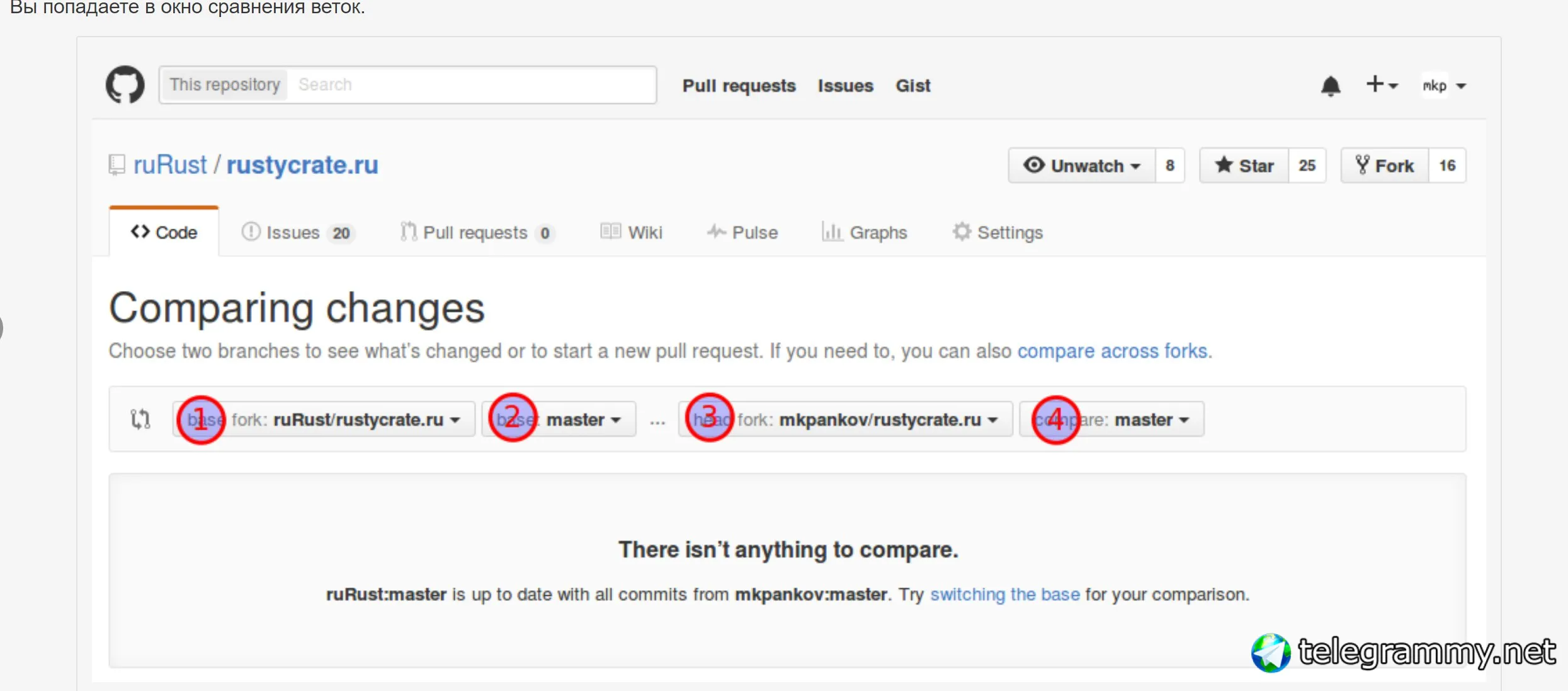Click the Comparing changes heading
The width and height of the screenshot is (1568, 691).
pyautogui.click(x=297, y=308)
